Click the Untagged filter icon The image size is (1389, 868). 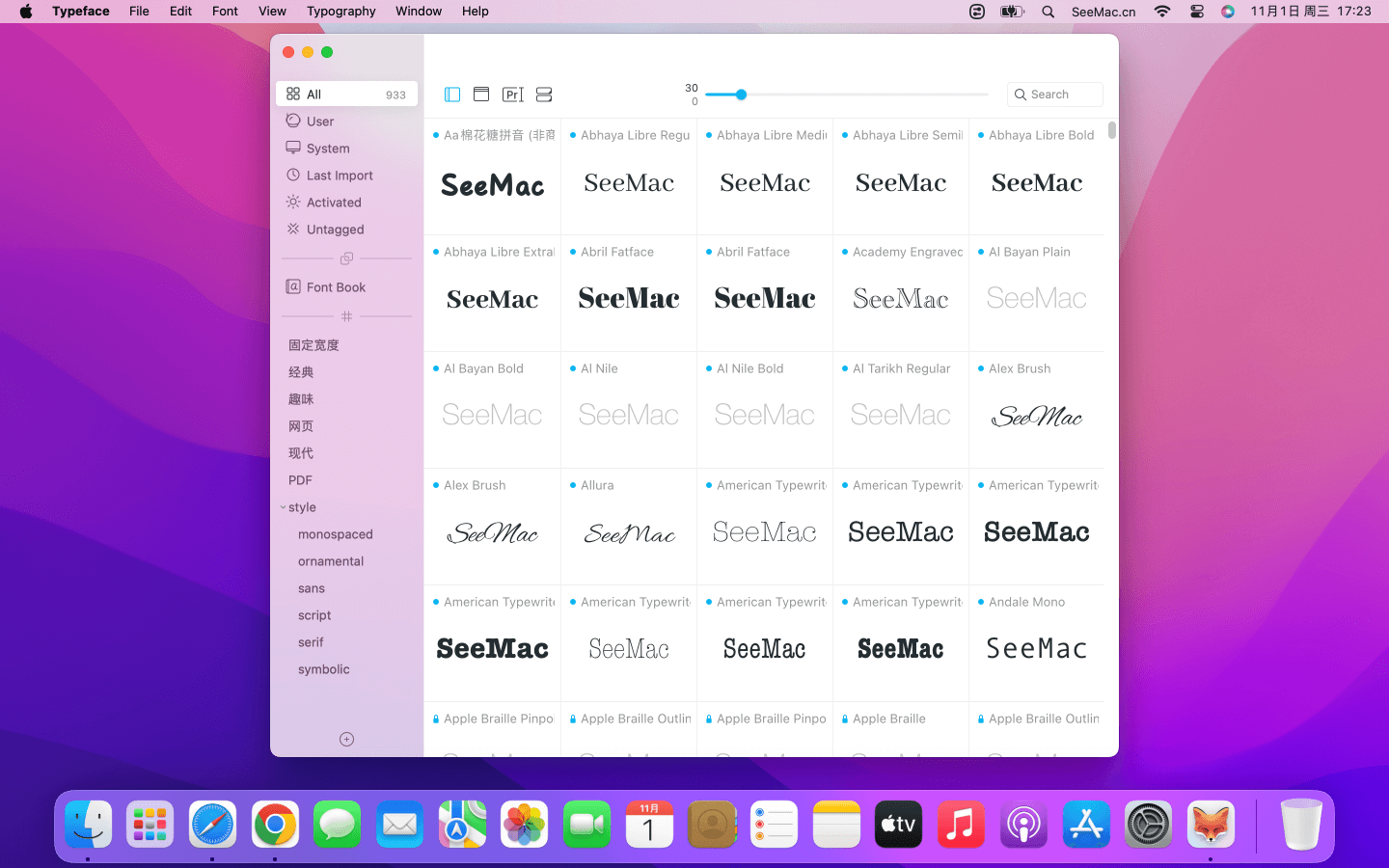[293, 229]
